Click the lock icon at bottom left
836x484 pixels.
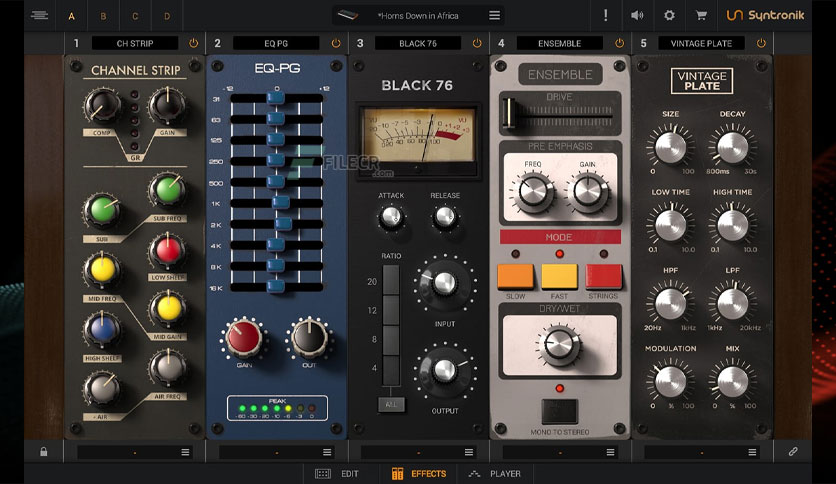[x=43, y=452]
